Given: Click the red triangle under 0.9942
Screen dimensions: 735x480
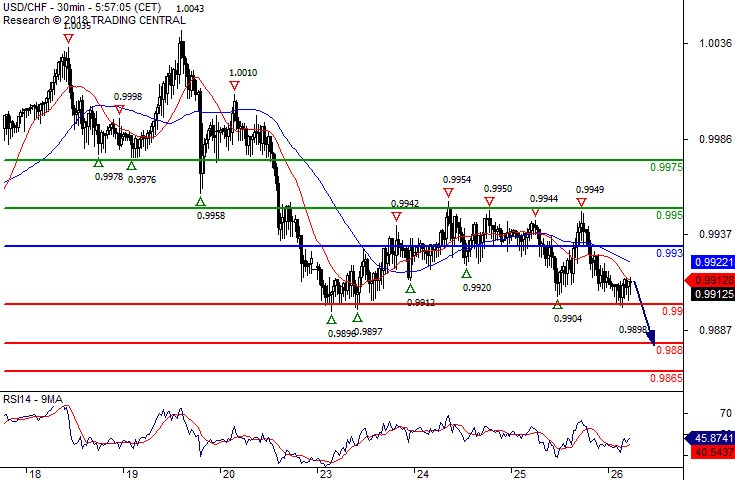Looking at the screenshot, I should point(396,217).
